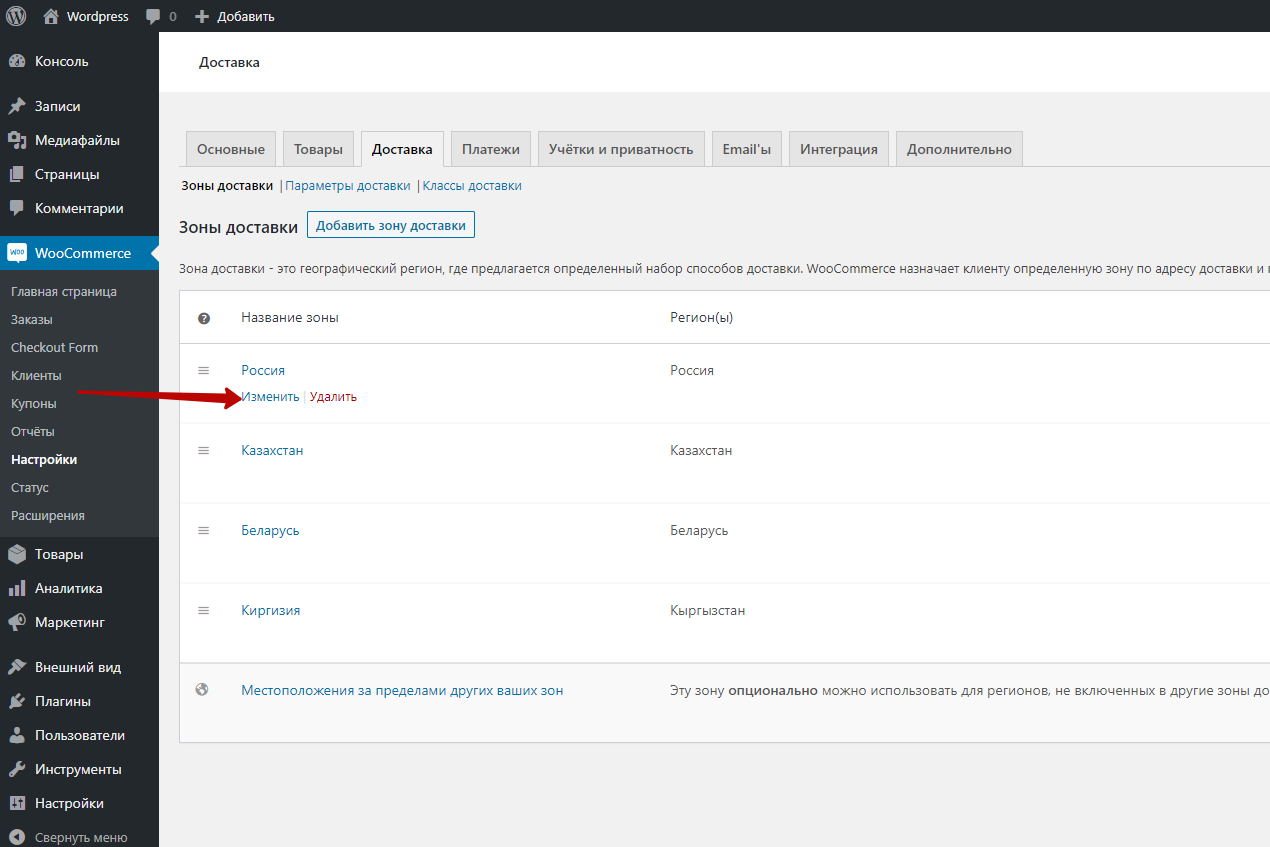The height and width of the screenshot is (847, 1270).
Task: Open the Казахстан zone name link
Action: 272,450
